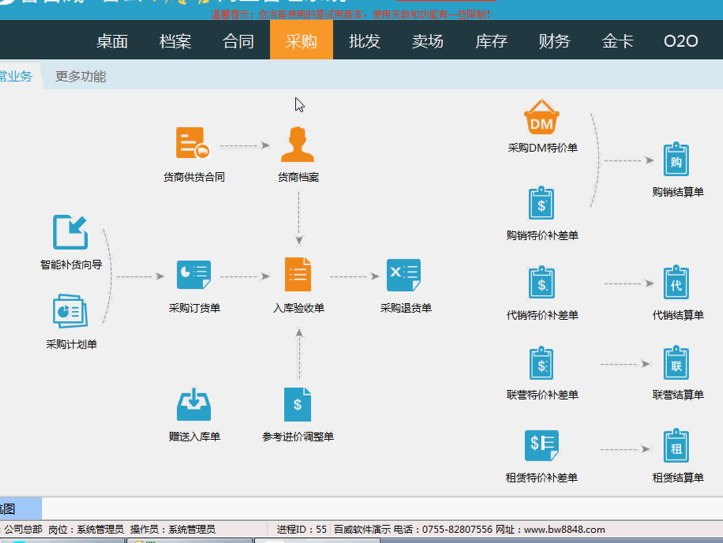The width and height of the screenshot is (723, 543).
Task: Select the 购销结算单 settlement icon
Action: [x=677, y=161]
